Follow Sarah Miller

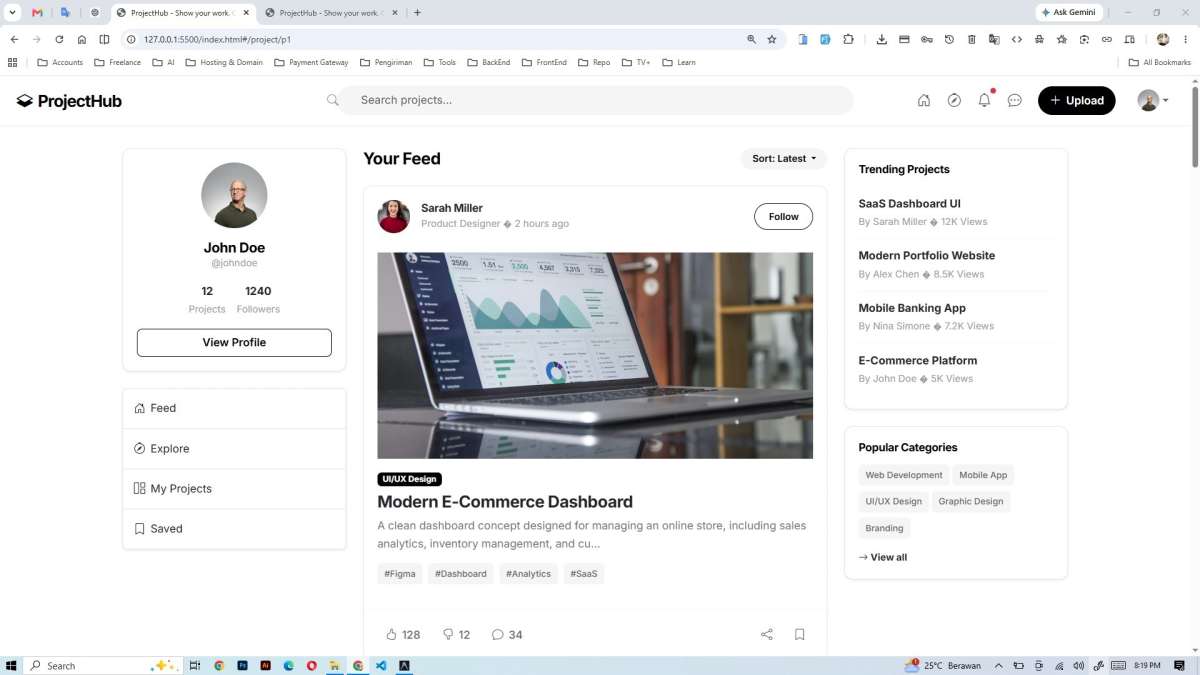click(784, 216)
